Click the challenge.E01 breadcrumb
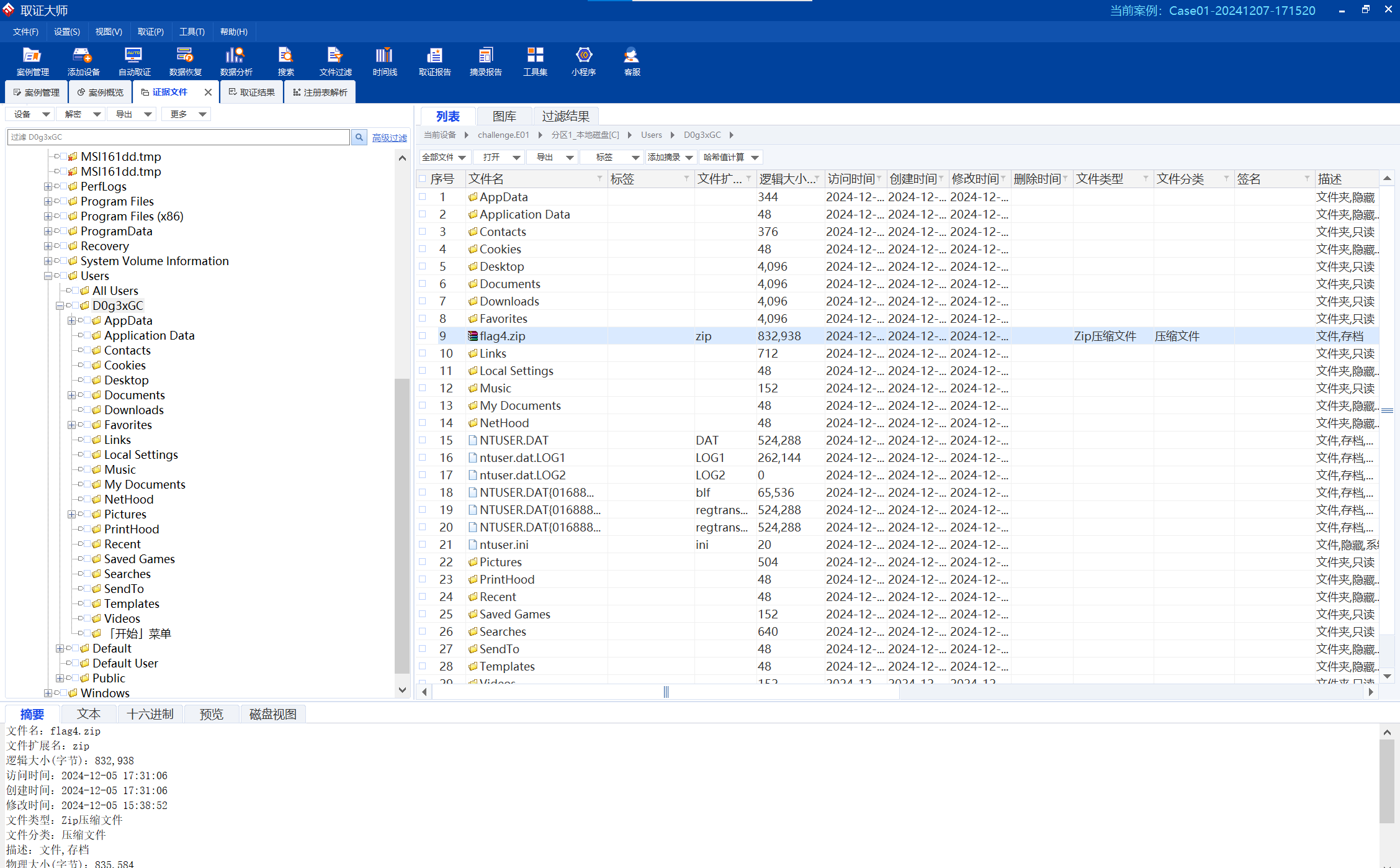 (503, 135)
